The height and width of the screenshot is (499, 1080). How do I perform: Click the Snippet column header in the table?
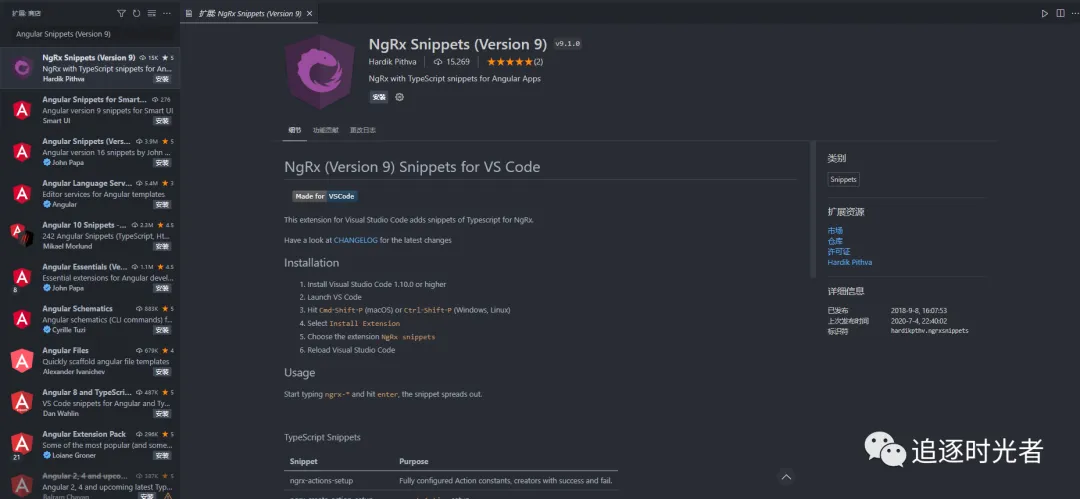pyautogui.click(x=304, y=462)
